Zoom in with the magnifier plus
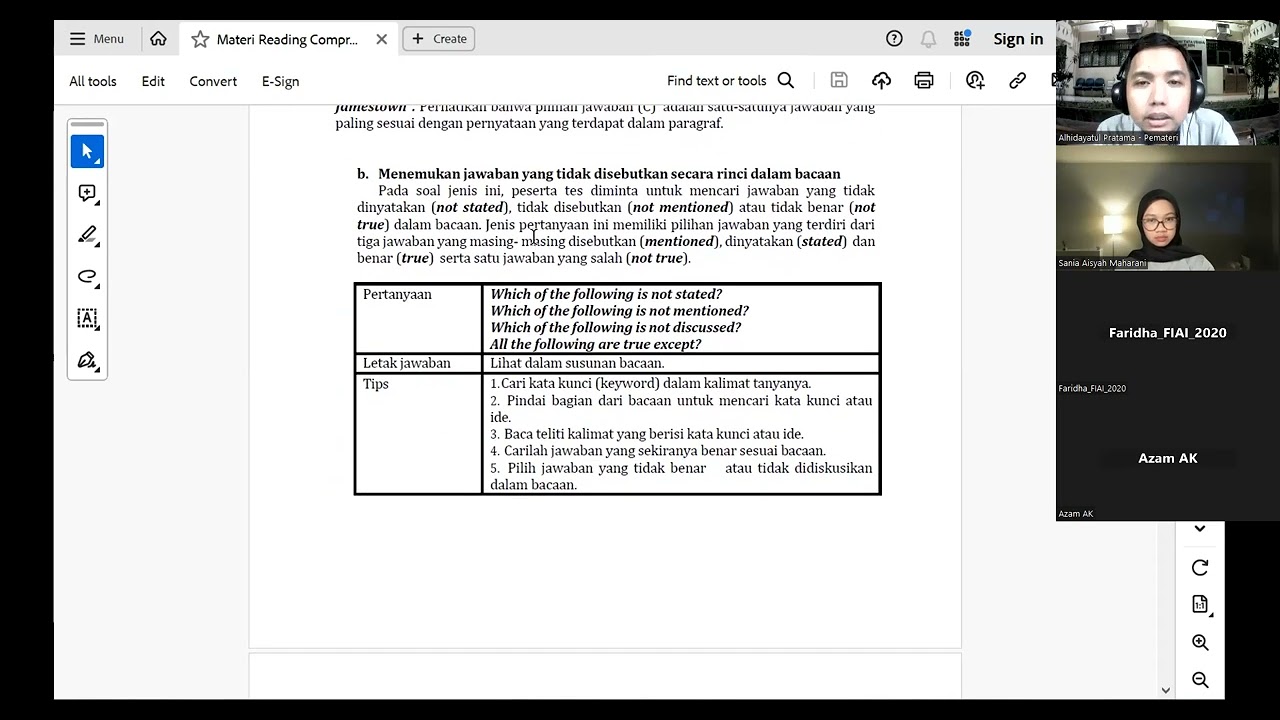Screen dimensions: 1280x720 pos(1200,643)
